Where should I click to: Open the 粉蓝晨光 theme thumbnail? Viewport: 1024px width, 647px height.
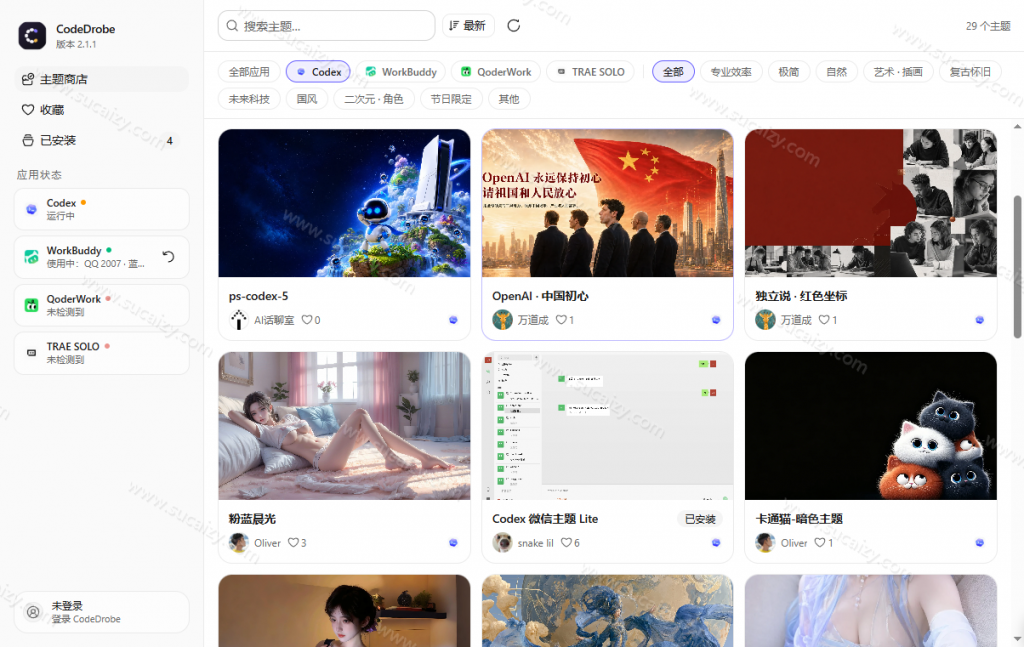[x=344, y=426]
